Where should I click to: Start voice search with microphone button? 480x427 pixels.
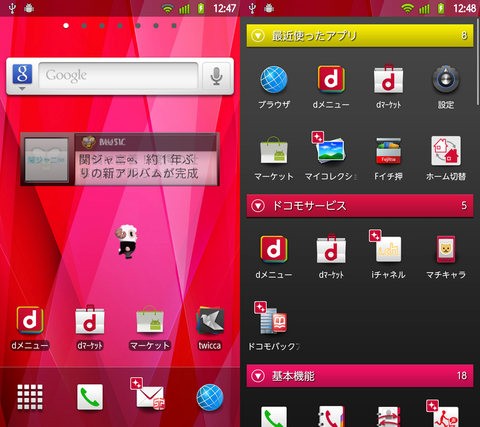point(216,76)
